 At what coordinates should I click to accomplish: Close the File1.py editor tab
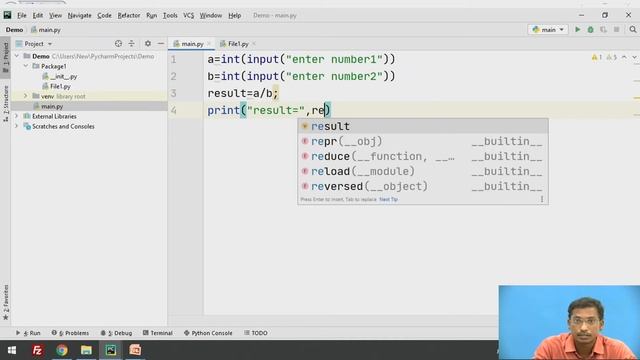coord(254,44)
